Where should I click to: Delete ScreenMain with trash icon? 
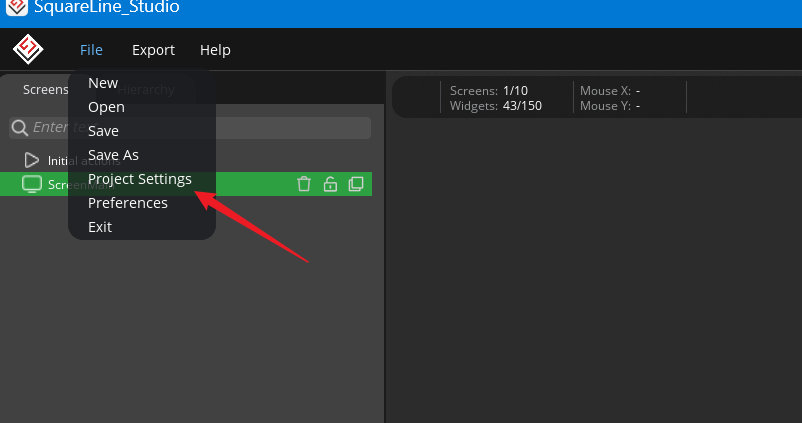(x=304, y=184)
